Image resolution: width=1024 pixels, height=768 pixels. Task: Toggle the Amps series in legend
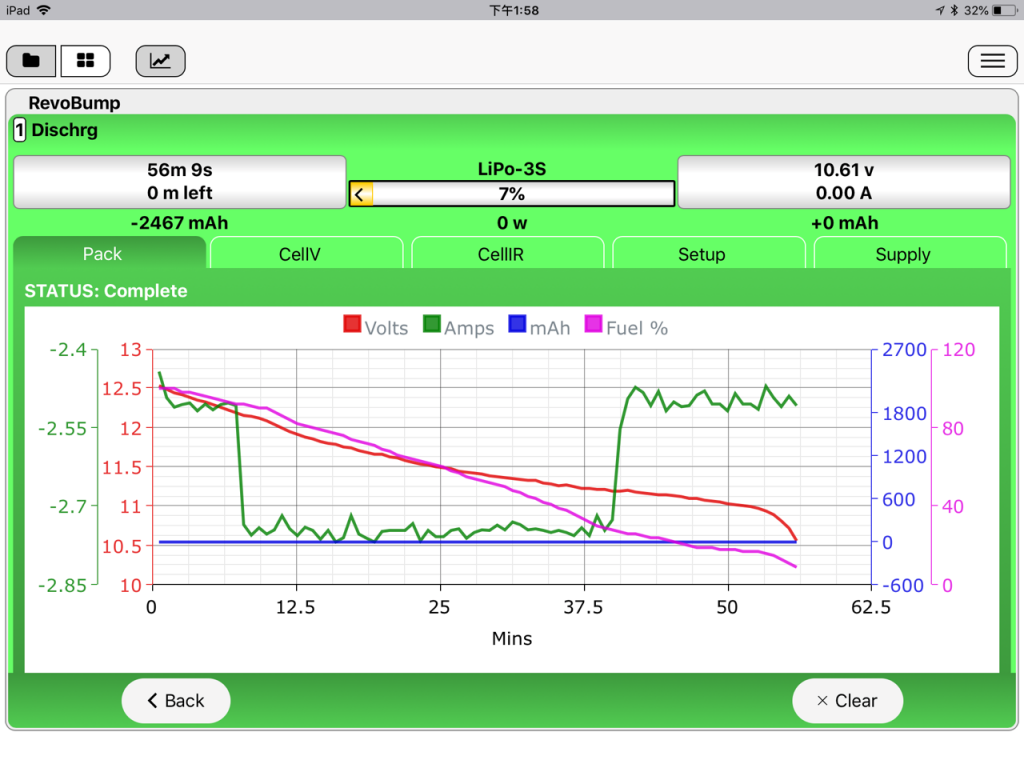(458, 326)
